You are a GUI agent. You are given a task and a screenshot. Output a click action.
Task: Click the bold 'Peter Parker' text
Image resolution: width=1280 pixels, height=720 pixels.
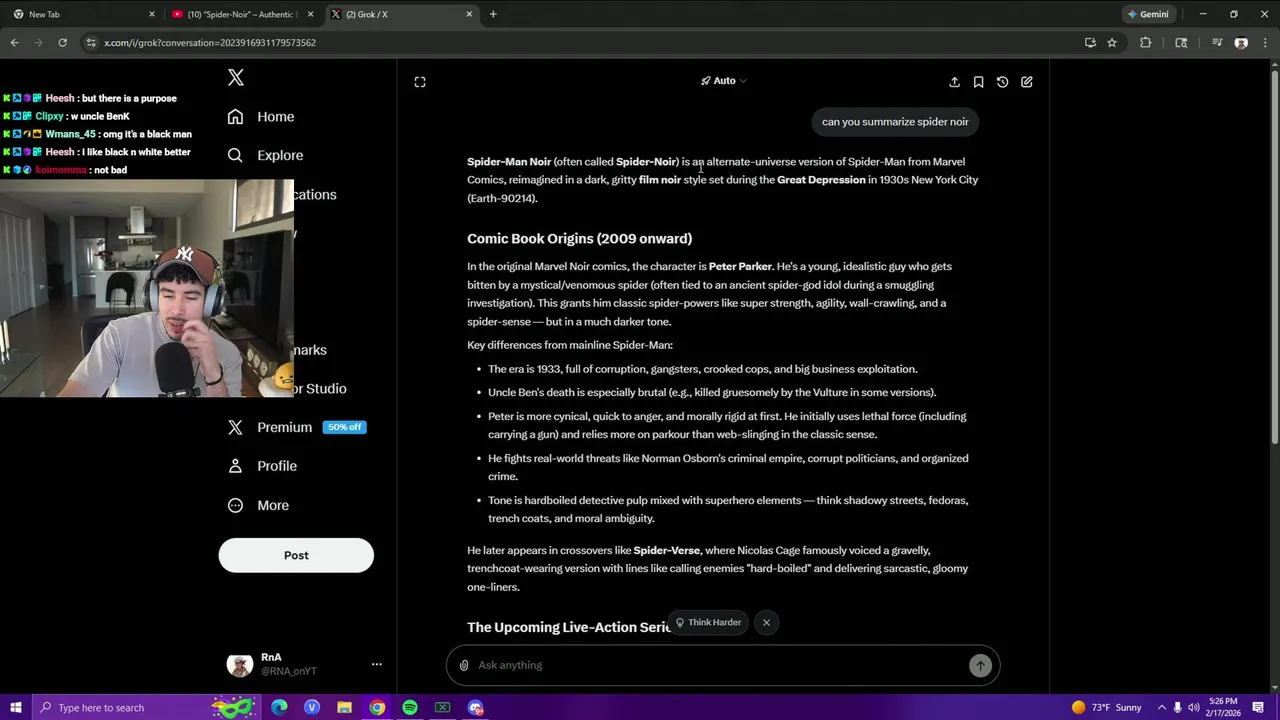click(740, 267)
